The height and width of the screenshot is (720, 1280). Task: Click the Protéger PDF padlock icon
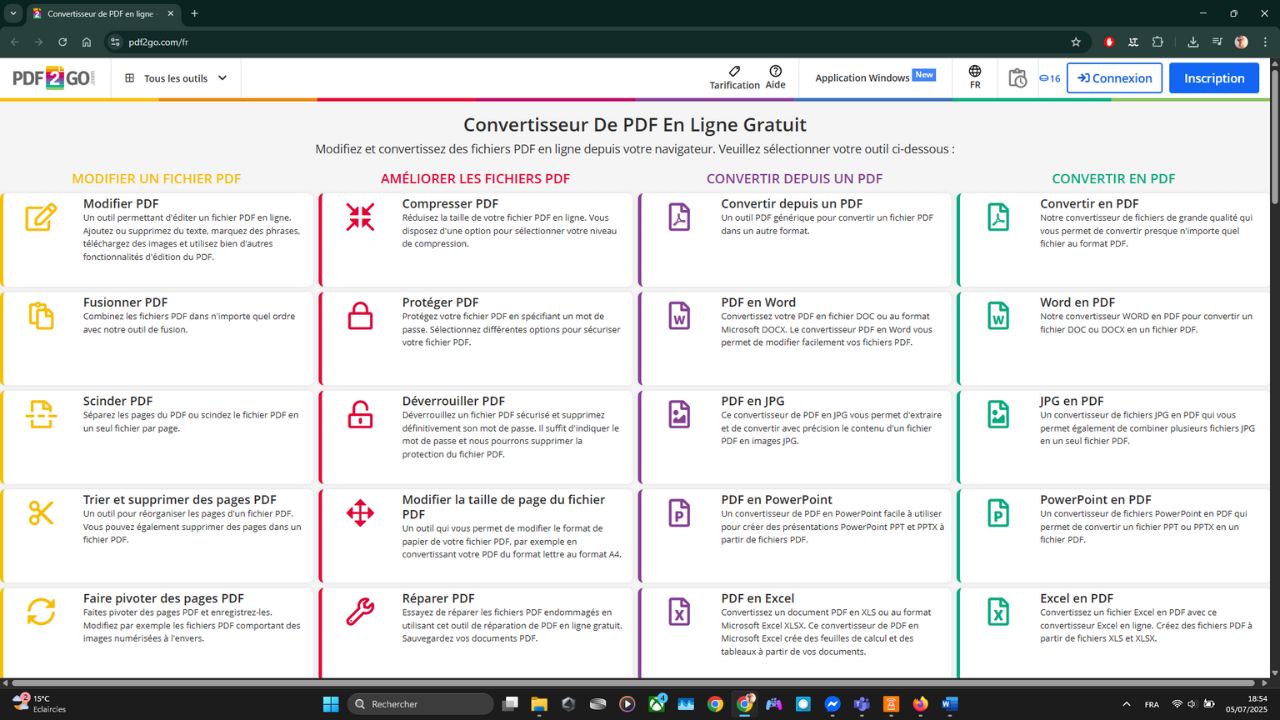(x=360, y=315)
